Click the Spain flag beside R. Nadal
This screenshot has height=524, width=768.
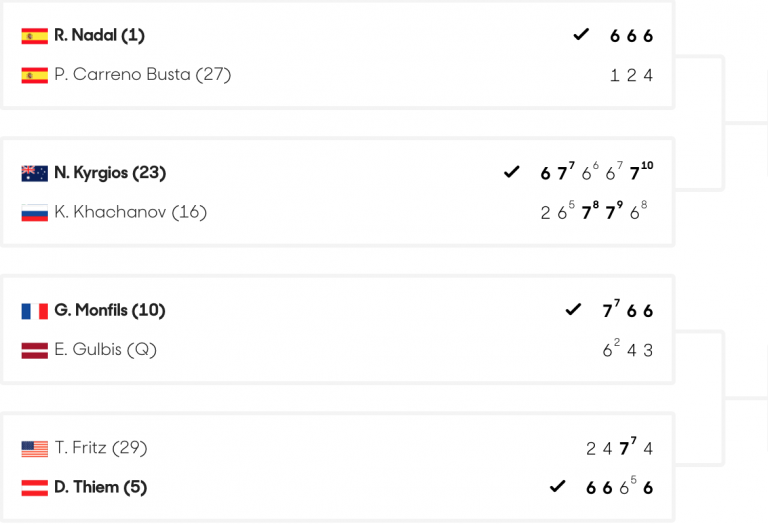point(35,36)
